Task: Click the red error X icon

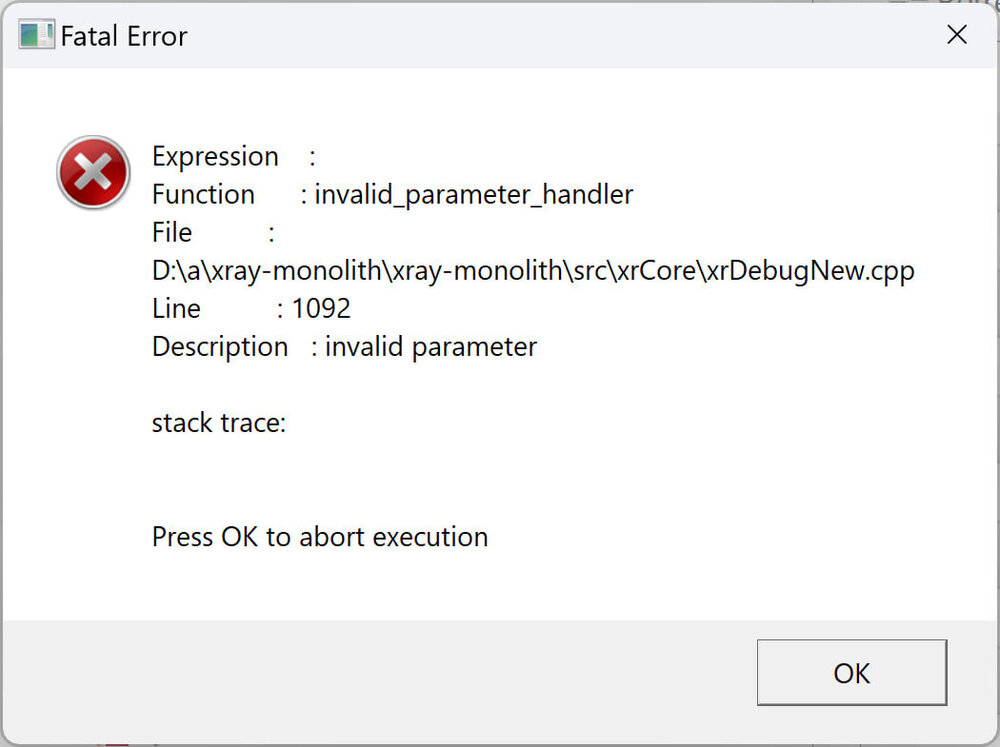Action: pyautogui.click(x=93, y=173)
